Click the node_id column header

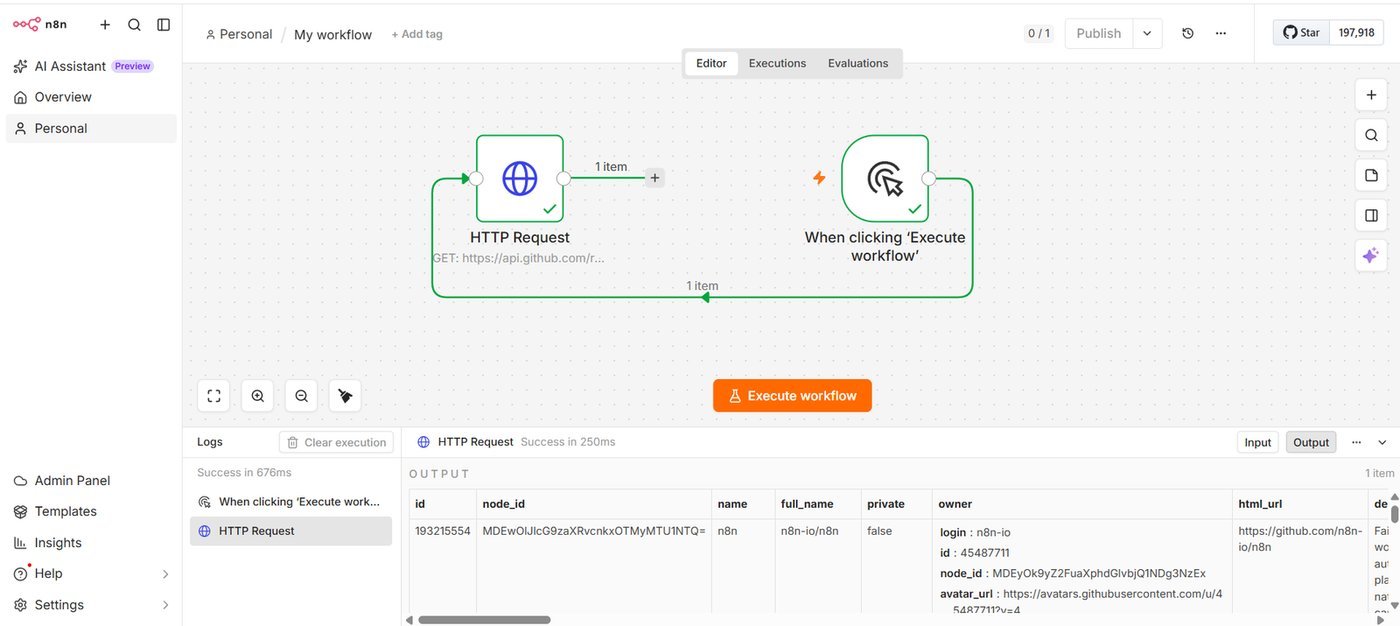[x=594, y=504]
